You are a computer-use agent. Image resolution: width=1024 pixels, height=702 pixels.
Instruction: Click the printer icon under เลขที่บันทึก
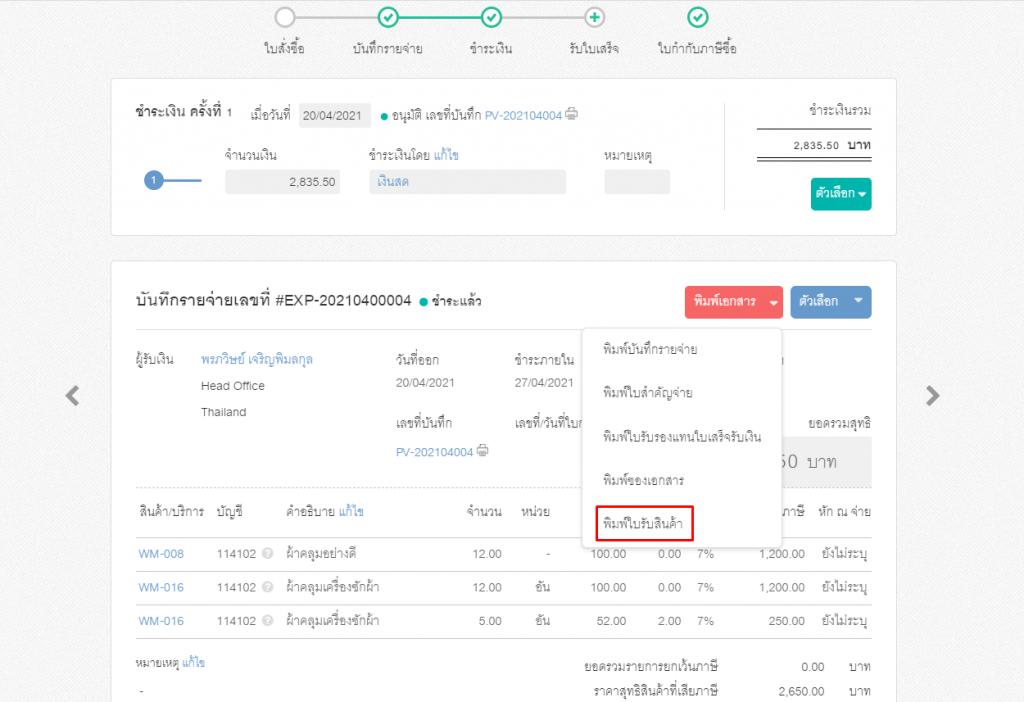[484, 451]
